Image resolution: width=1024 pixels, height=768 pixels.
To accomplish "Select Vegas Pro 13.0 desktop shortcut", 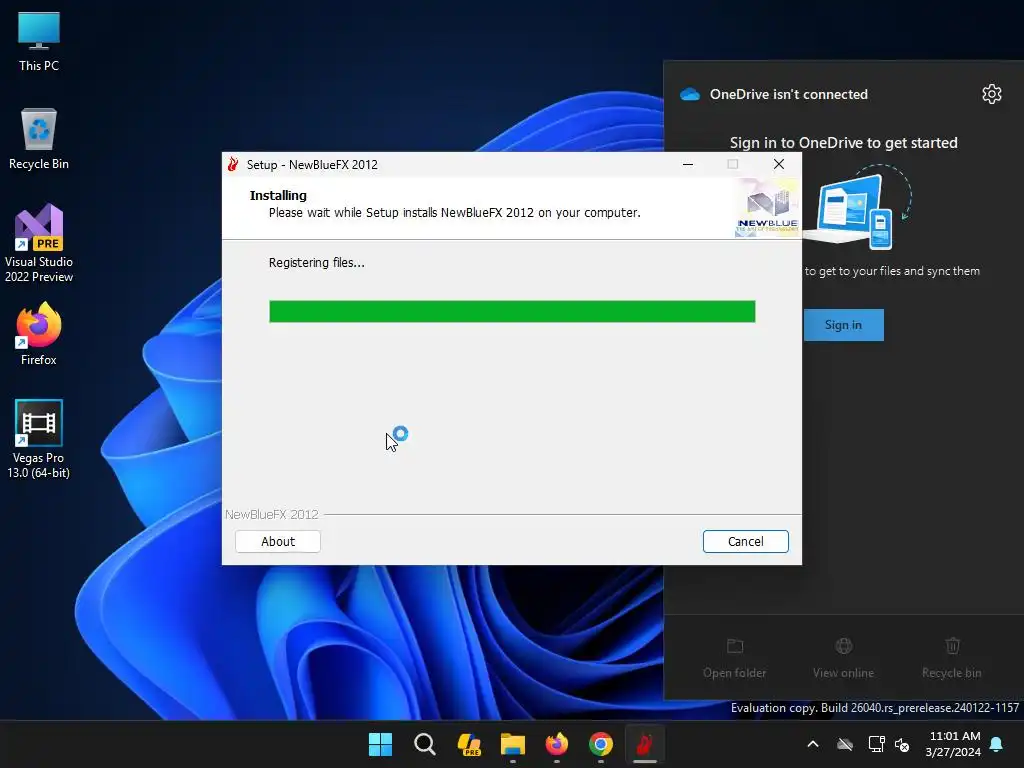I will pyautogui.click(x=39, y=439).
